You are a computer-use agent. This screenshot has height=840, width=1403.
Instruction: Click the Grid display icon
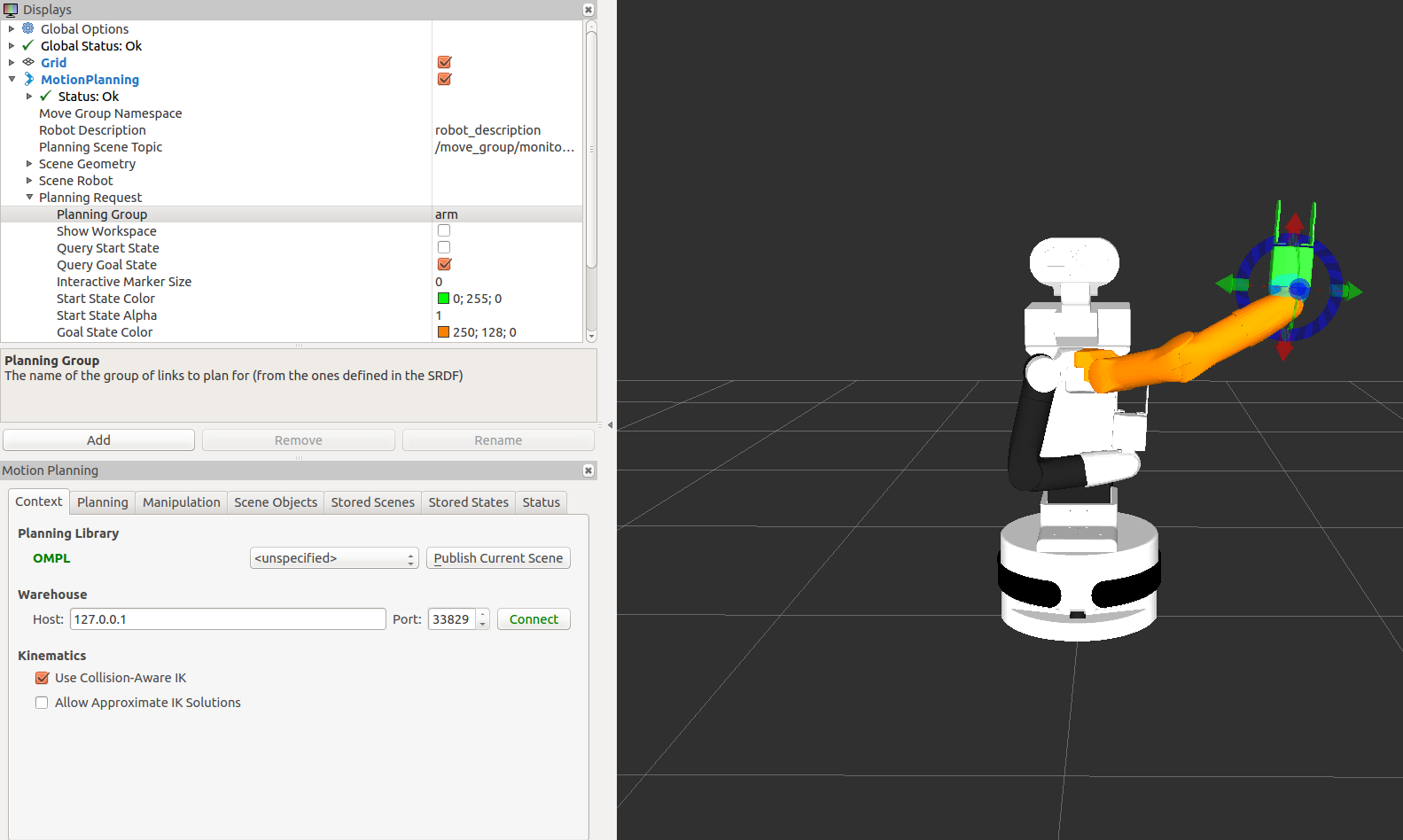(28, 62)
